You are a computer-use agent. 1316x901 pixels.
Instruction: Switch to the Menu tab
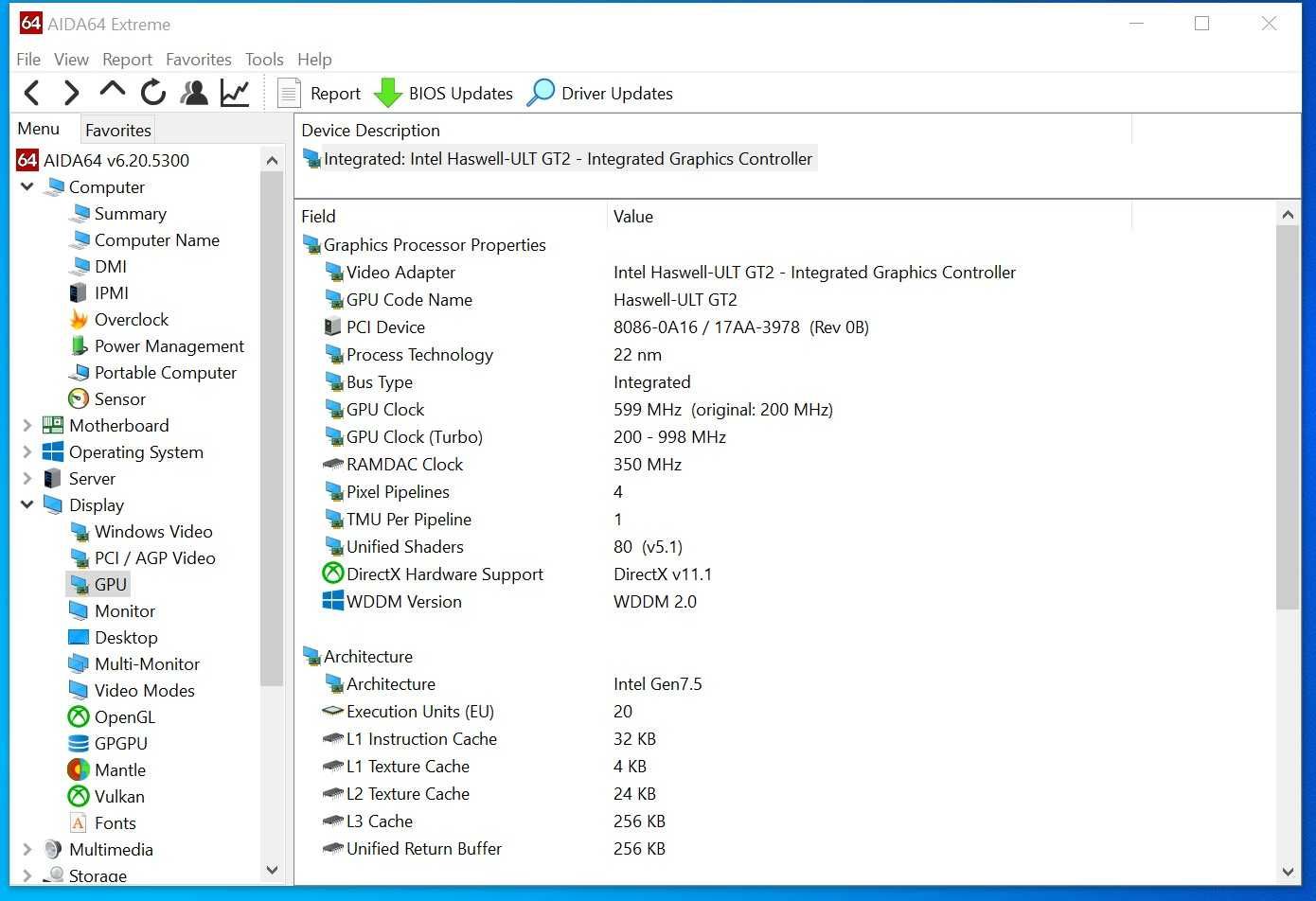click(x=39, y=129)
